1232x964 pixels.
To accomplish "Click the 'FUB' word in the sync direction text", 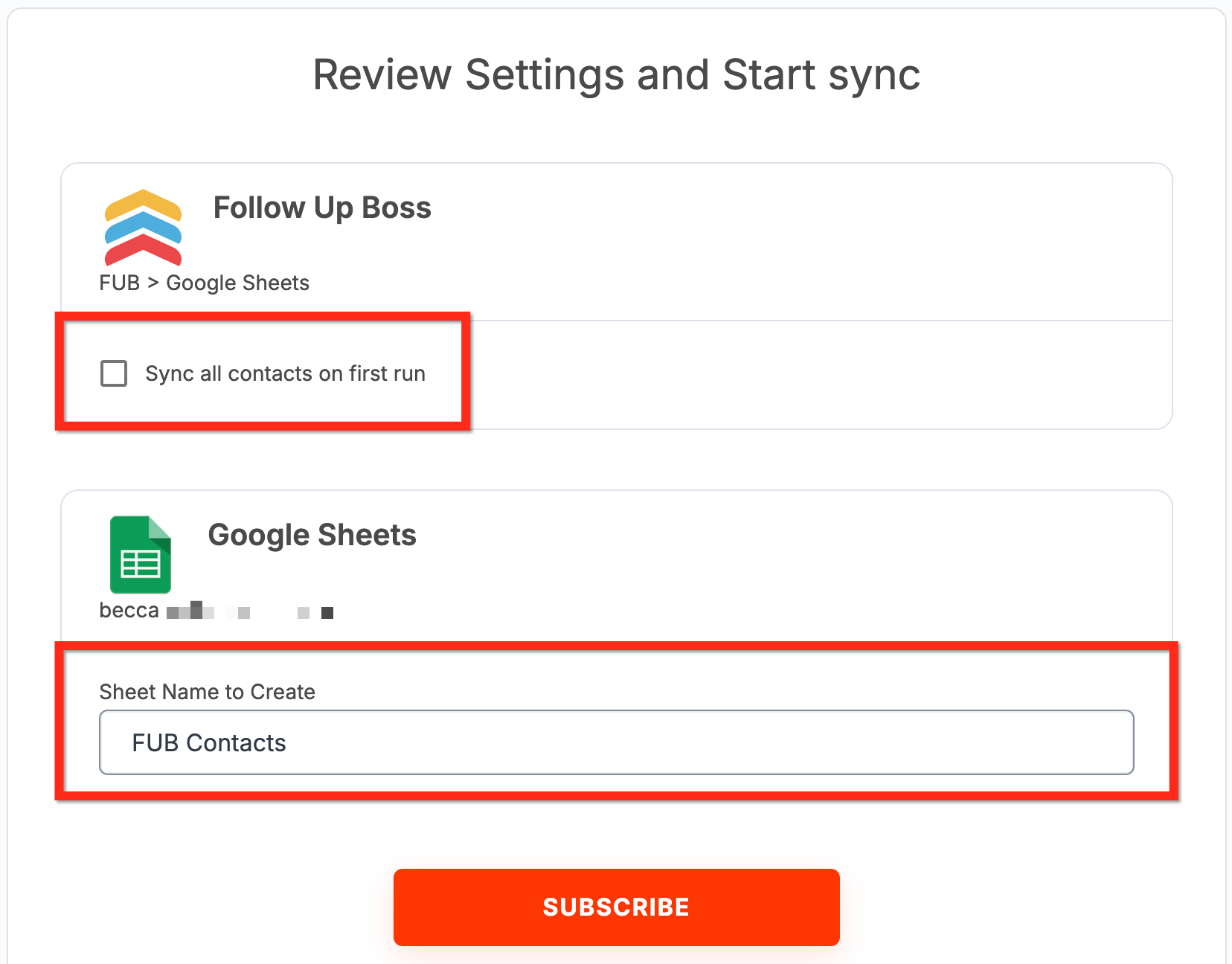I will [x=120, y=283].
